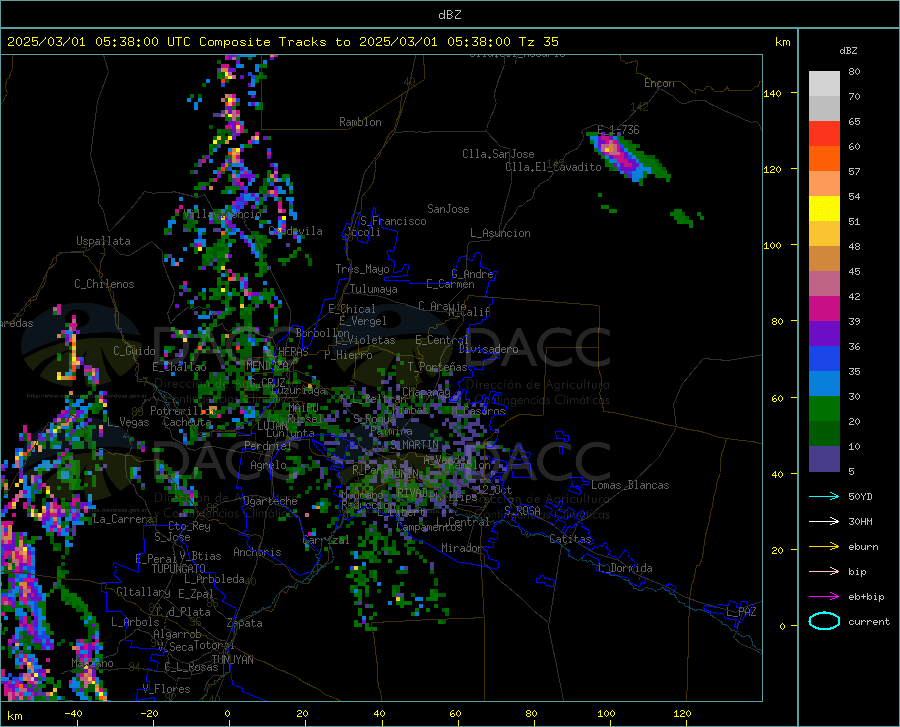Screen dimensions: 900x727
Task: Click the cyan 'current' ellipse legend symbol
Action: click(824, 621)
